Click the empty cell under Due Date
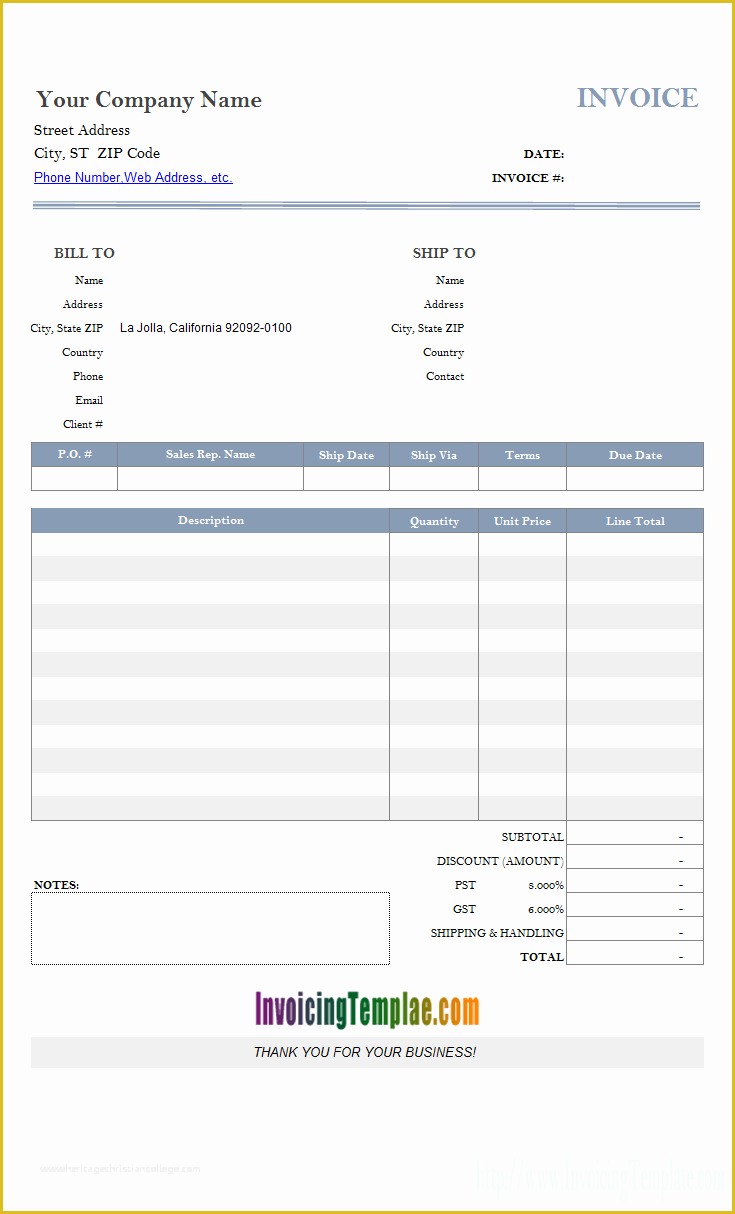735x1214 pixels. (x=635, y=479)
